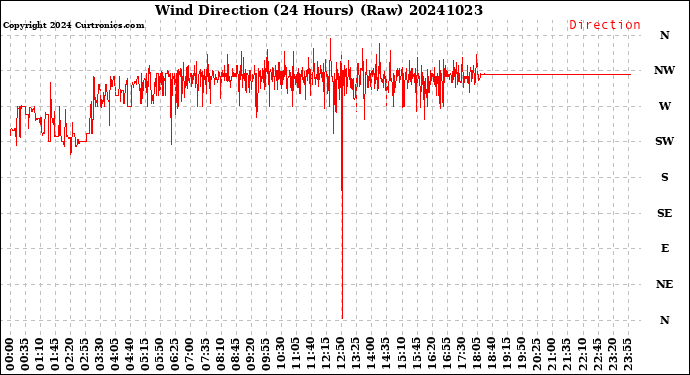The width and height of the screenshot is (690, 375).
Task: Click the "17:30" time label
Action: coord(461,354)
